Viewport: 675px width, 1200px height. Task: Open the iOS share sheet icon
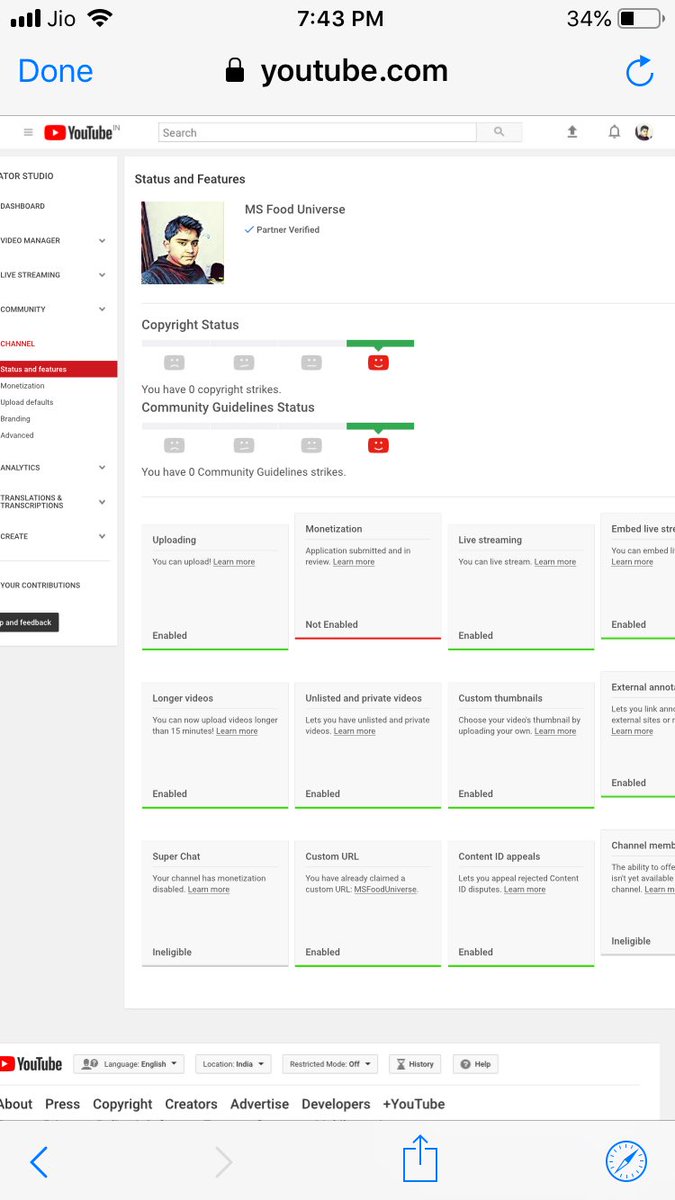coord(421,1158)
